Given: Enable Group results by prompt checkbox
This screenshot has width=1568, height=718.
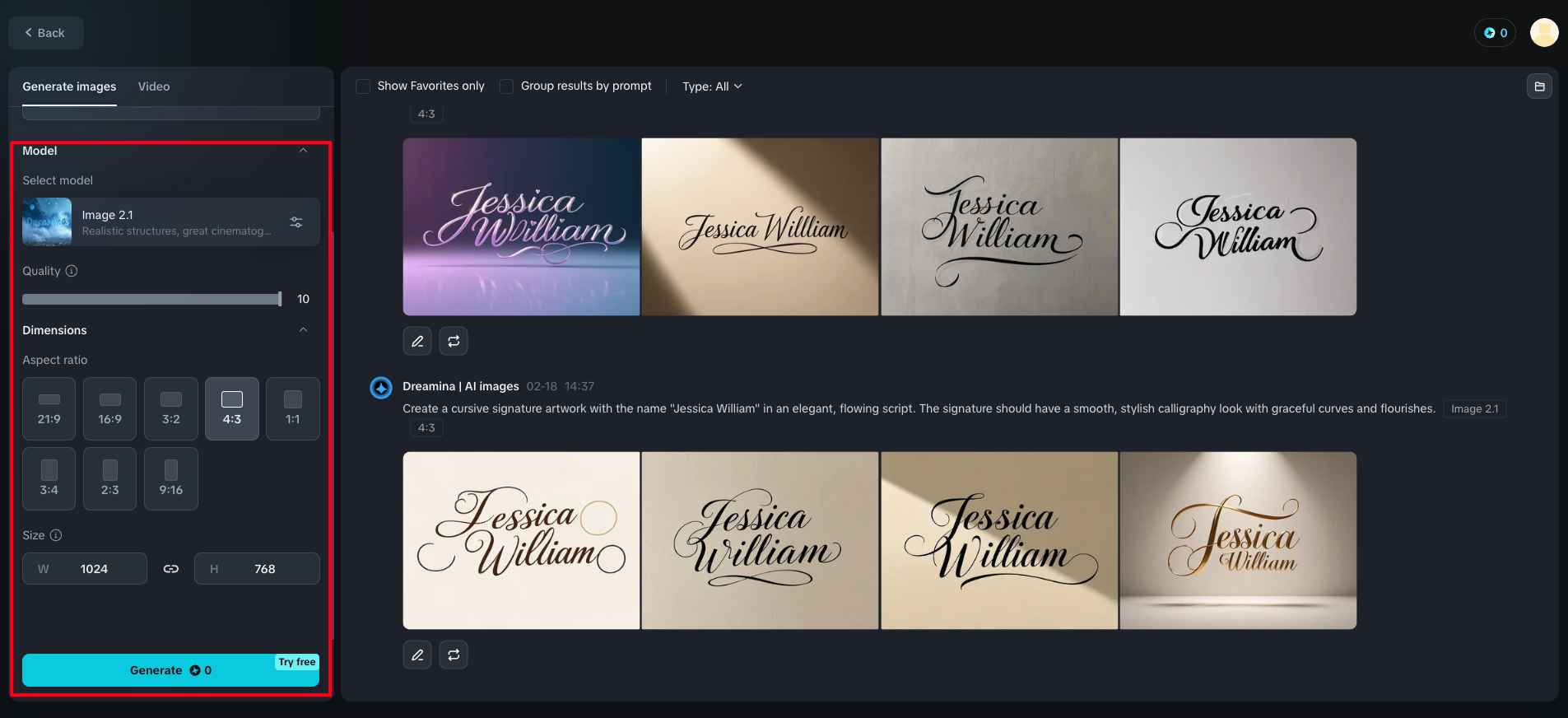Looking at the screenshot, I should tap(507, 86).
